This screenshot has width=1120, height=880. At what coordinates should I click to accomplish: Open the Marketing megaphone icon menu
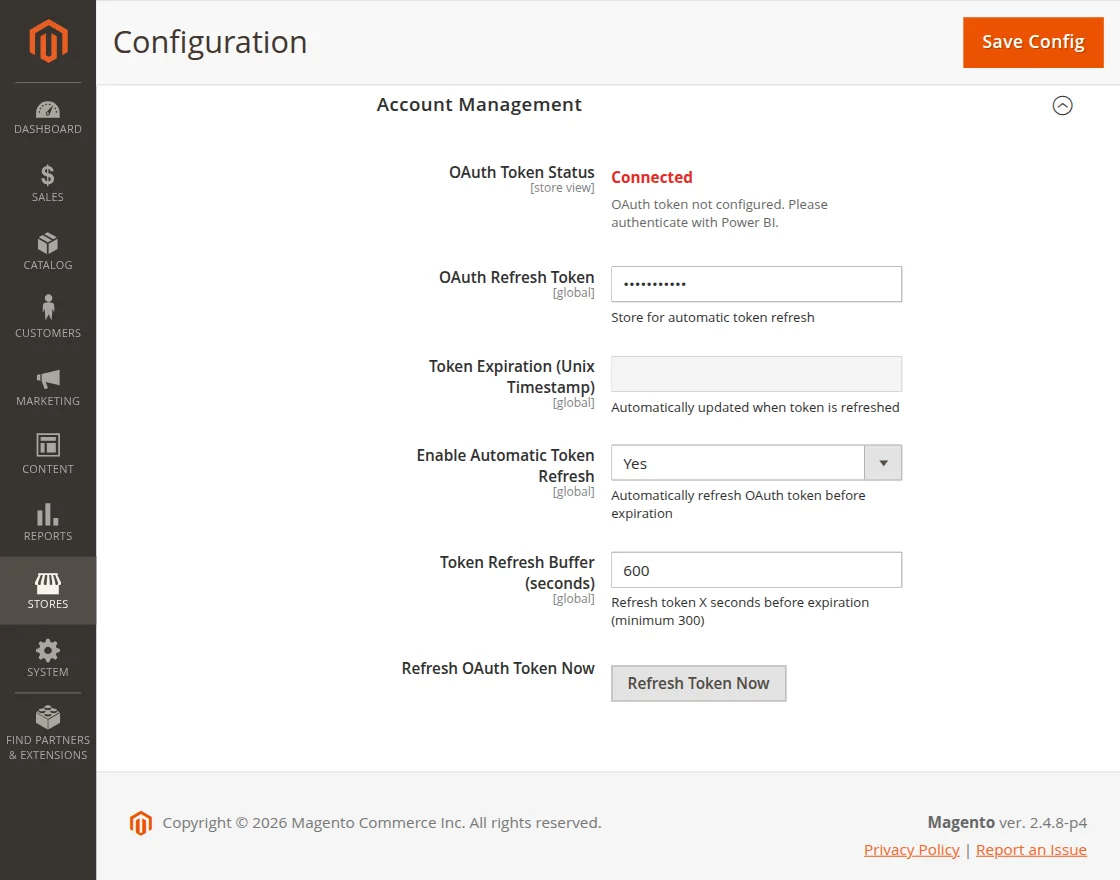tap(48, 379)
